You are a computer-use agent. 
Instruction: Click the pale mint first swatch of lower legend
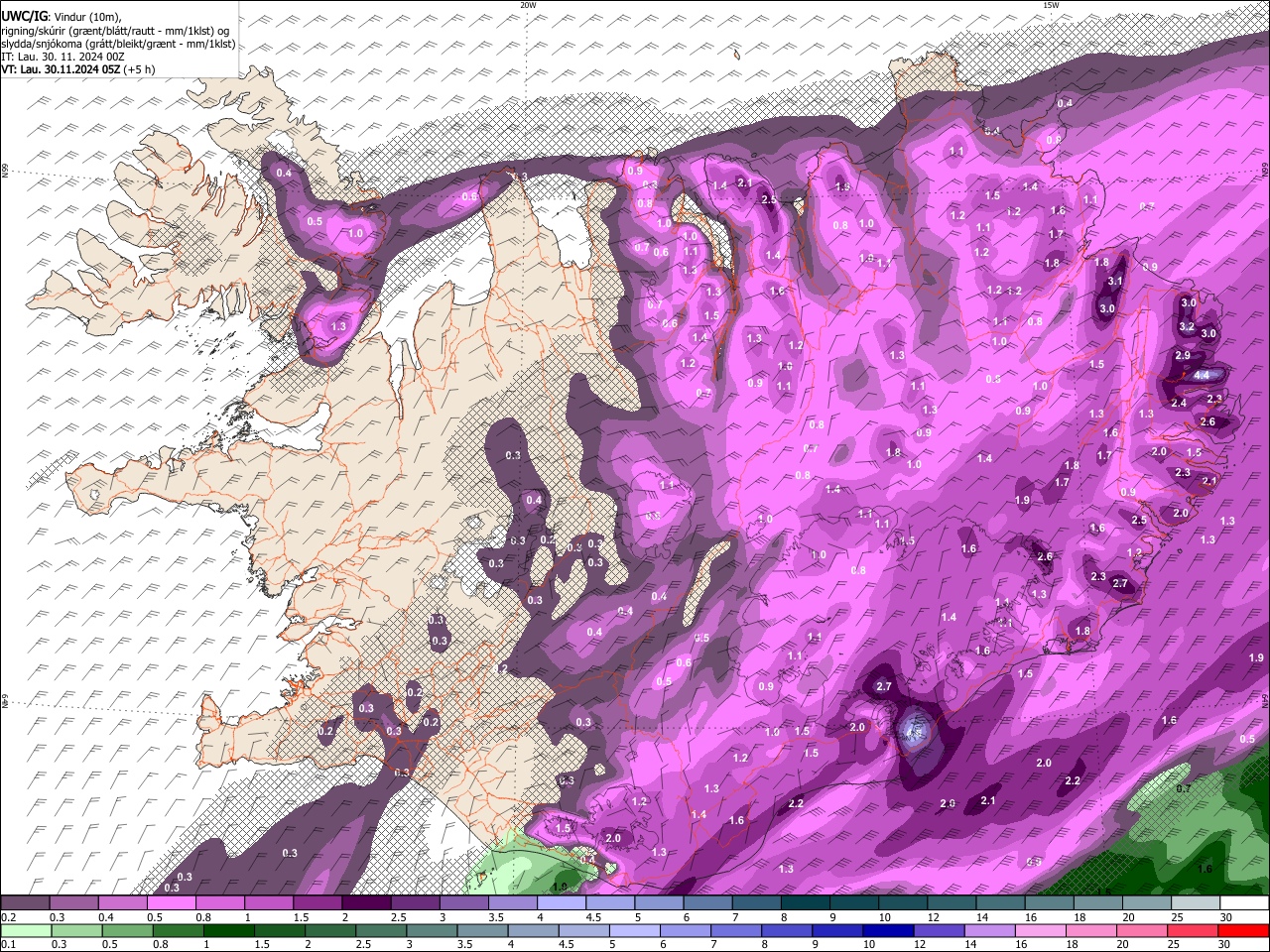point(26,931)
